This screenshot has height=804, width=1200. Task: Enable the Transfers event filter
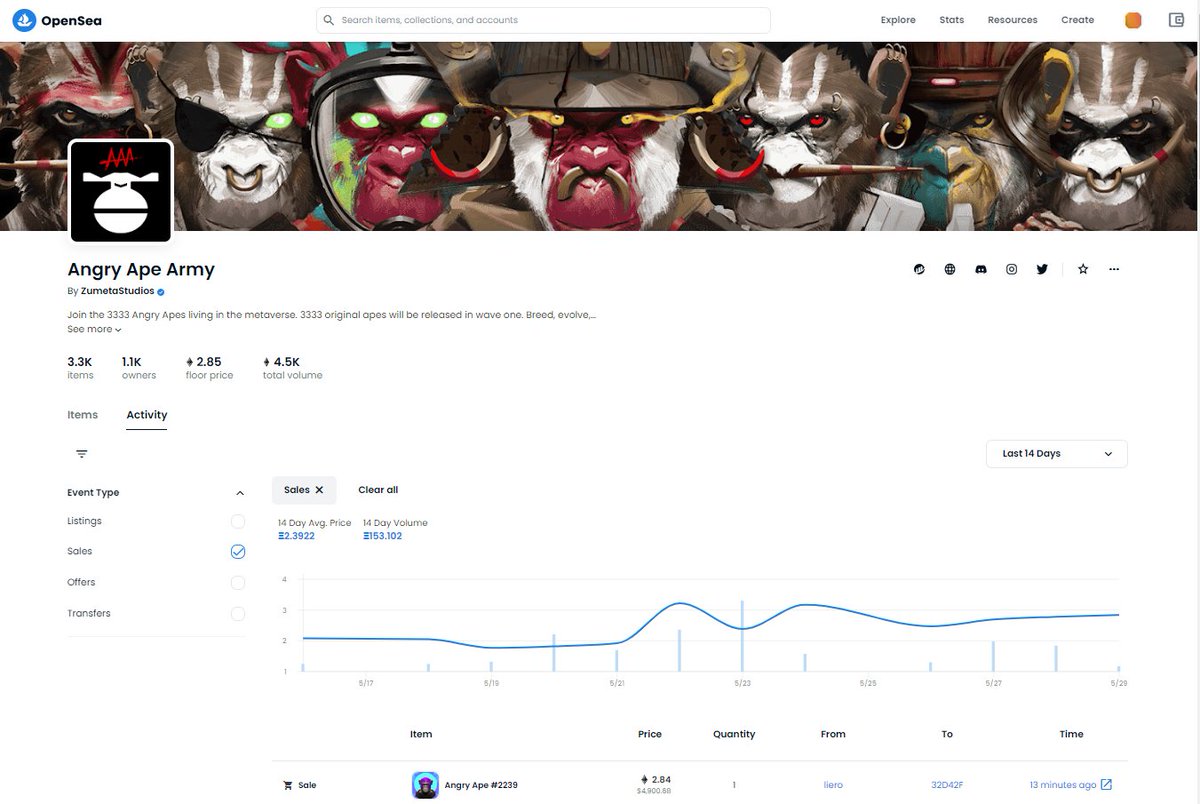[x=238, y=613]
